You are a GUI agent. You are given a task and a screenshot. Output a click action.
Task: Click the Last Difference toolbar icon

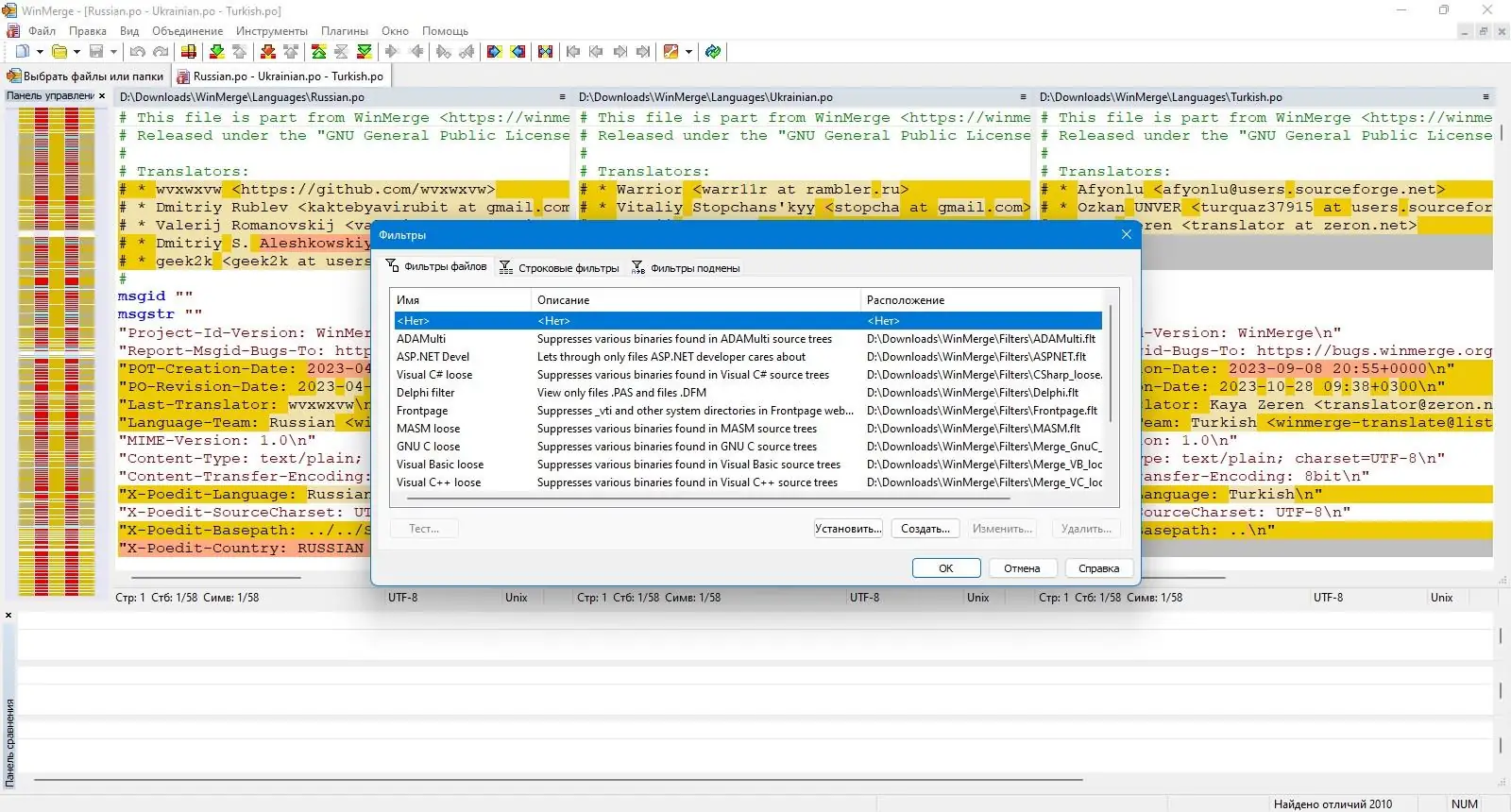click(364, 52)
